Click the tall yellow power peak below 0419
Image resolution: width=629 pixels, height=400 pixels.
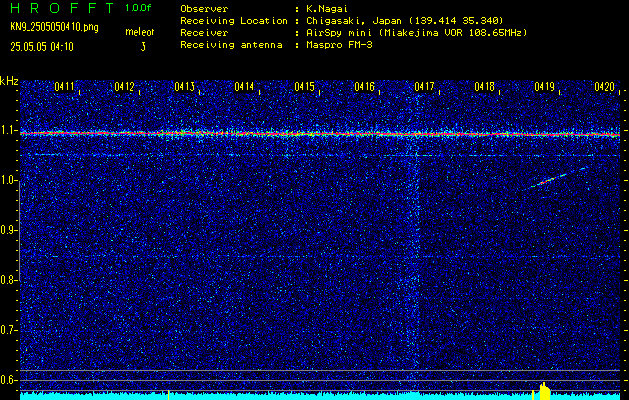[x=545, y=392]
